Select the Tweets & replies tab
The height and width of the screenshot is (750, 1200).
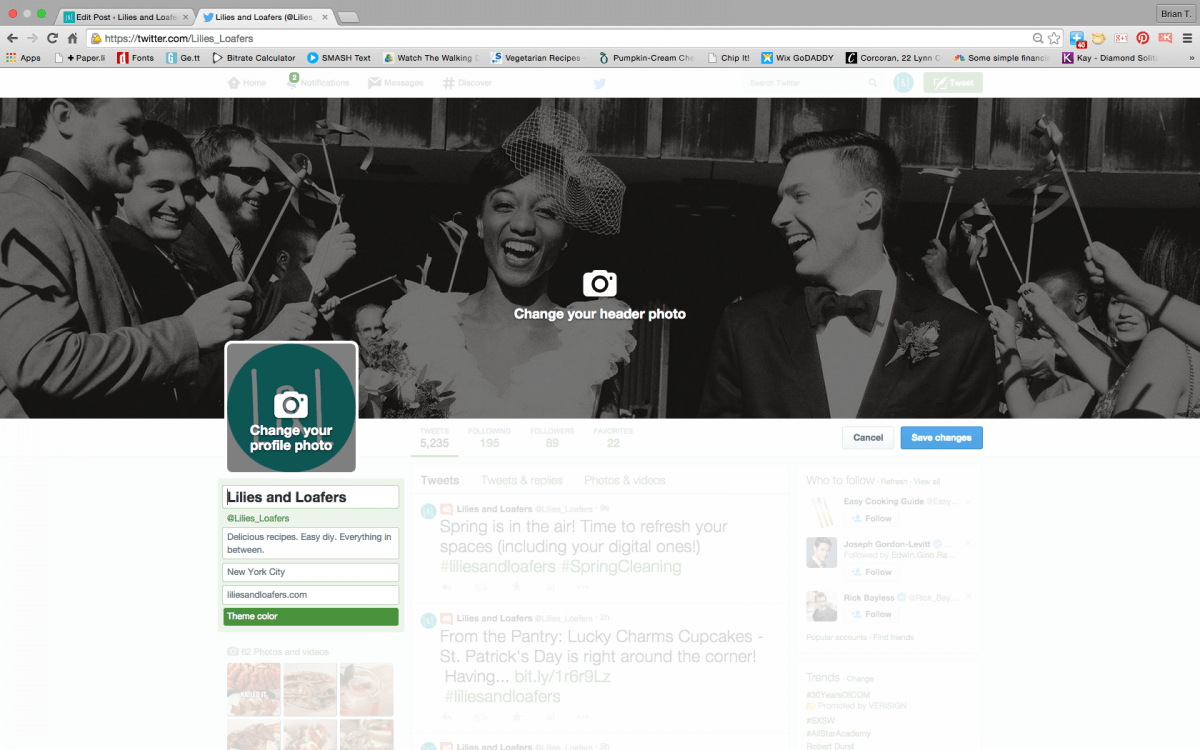pyautogui.click(x=522, y=480)
